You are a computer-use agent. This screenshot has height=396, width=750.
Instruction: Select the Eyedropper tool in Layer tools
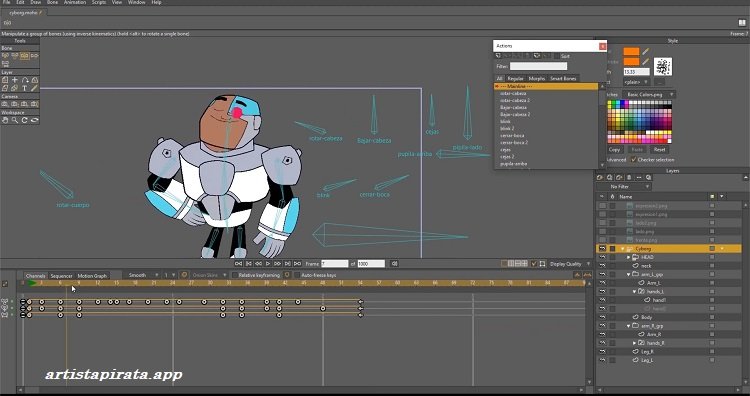[34, 88]
